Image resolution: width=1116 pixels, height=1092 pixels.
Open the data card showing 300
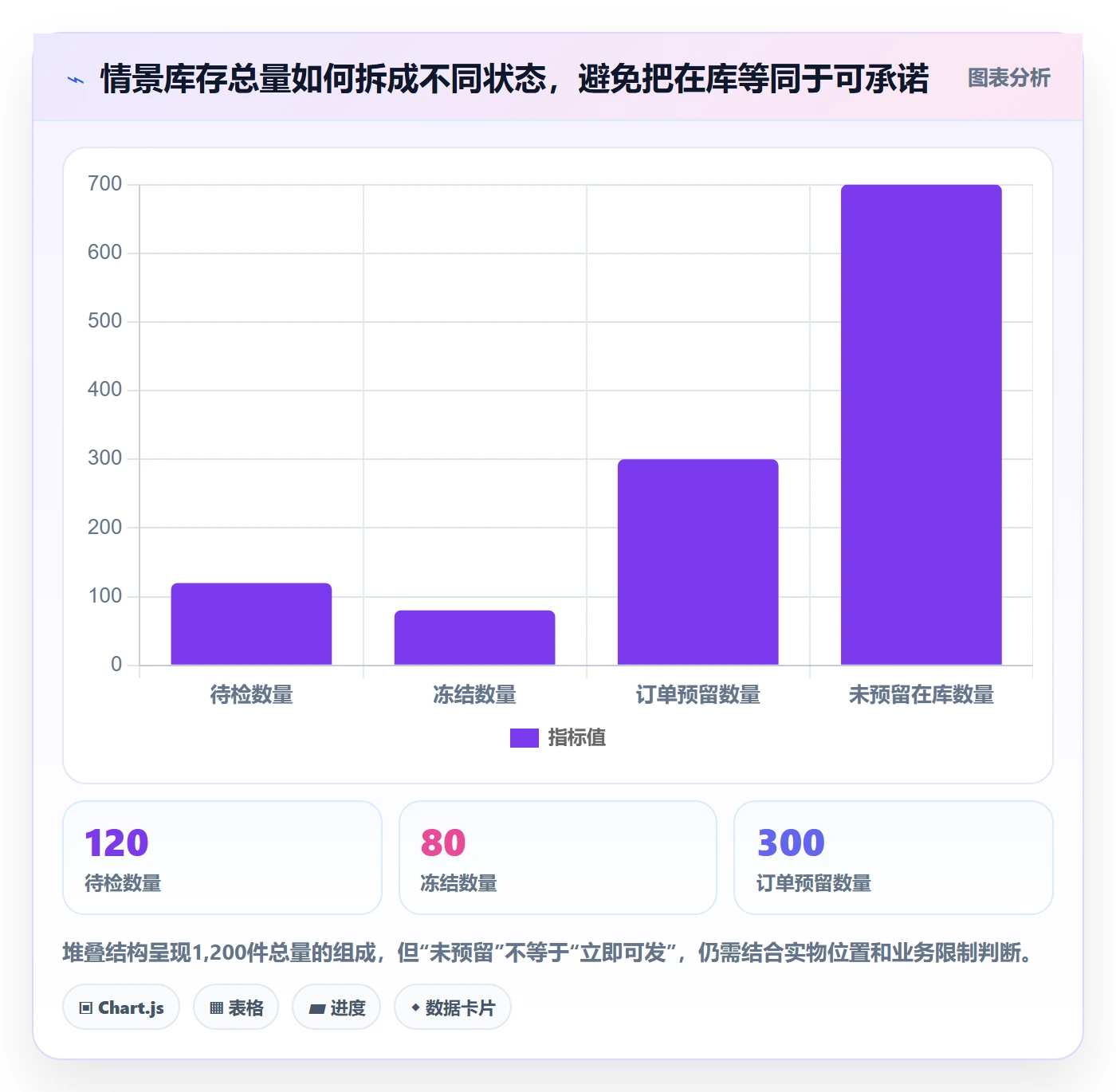pyautogui.click(x=894, y=858)
